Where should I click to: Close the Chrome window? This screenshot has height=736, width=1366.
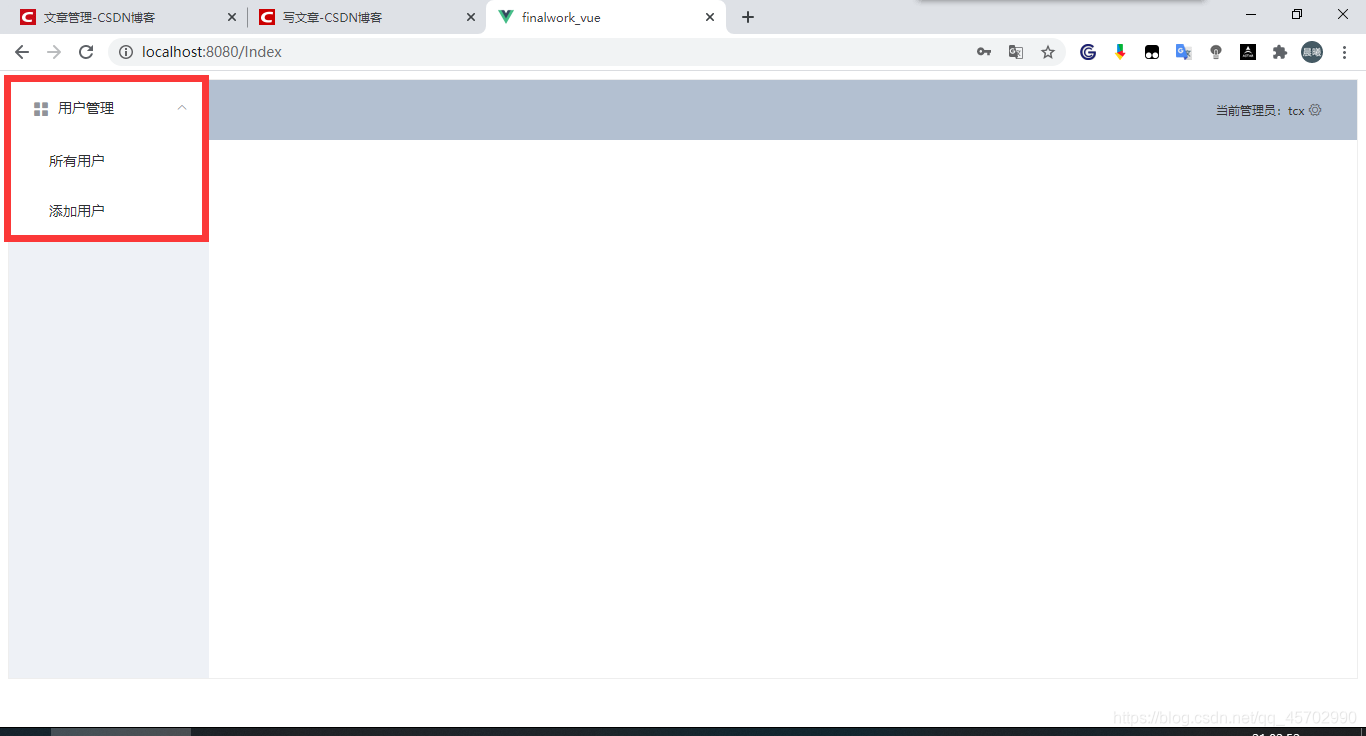pos(1343,14)
